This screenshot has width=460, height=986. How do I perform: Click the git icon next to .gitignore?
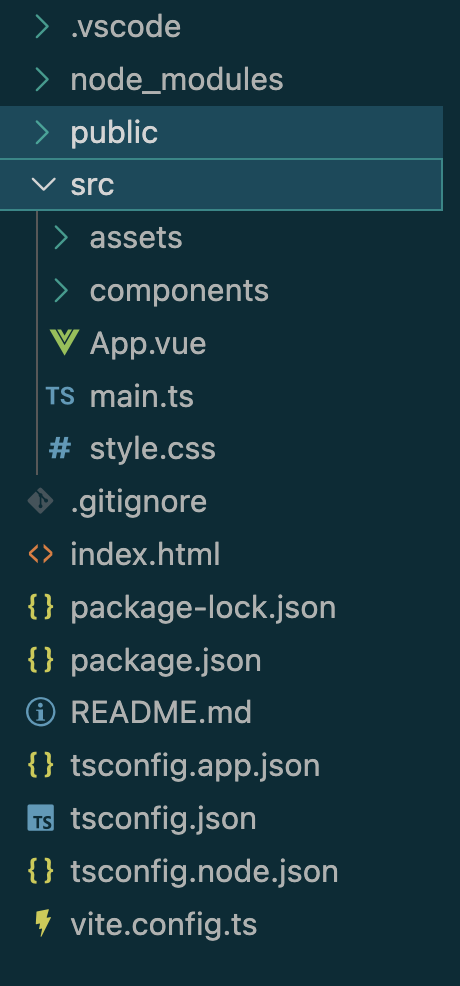point(40,501)
